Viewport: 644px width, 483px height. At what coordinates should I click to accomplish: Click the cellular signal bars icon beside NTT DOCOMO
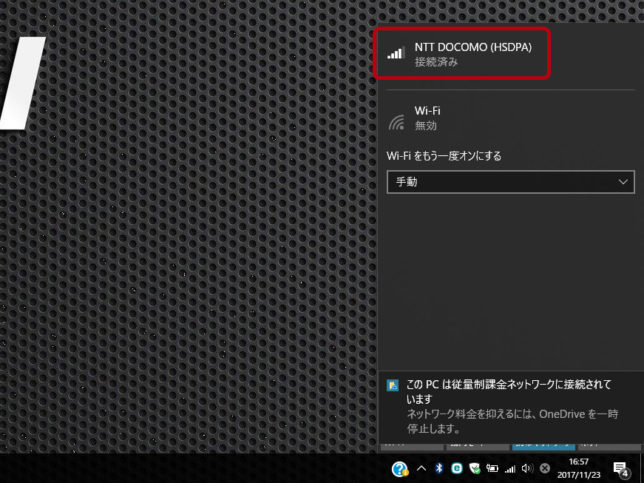pyautogui.click(x=396, y=53)
